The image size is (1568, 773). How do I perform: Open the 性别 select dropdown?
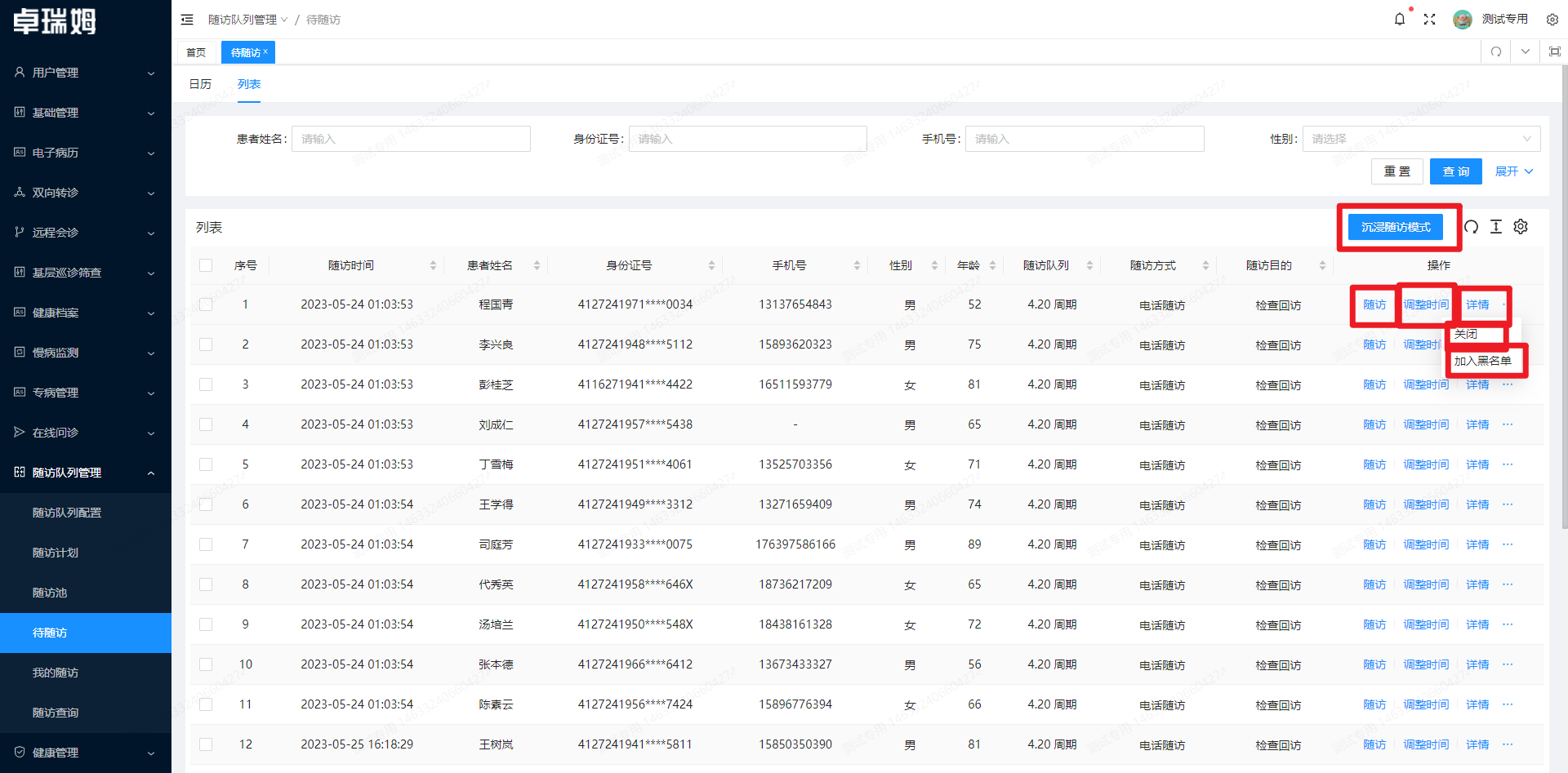pos(1421,139)
